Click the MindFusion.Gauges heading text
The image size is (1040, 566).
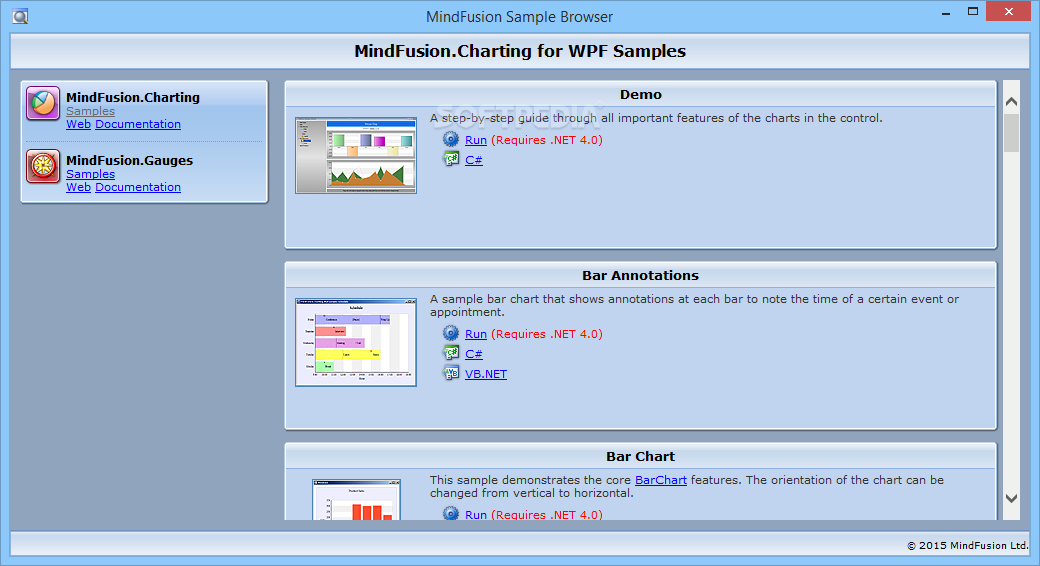click(x=129, y=160)
